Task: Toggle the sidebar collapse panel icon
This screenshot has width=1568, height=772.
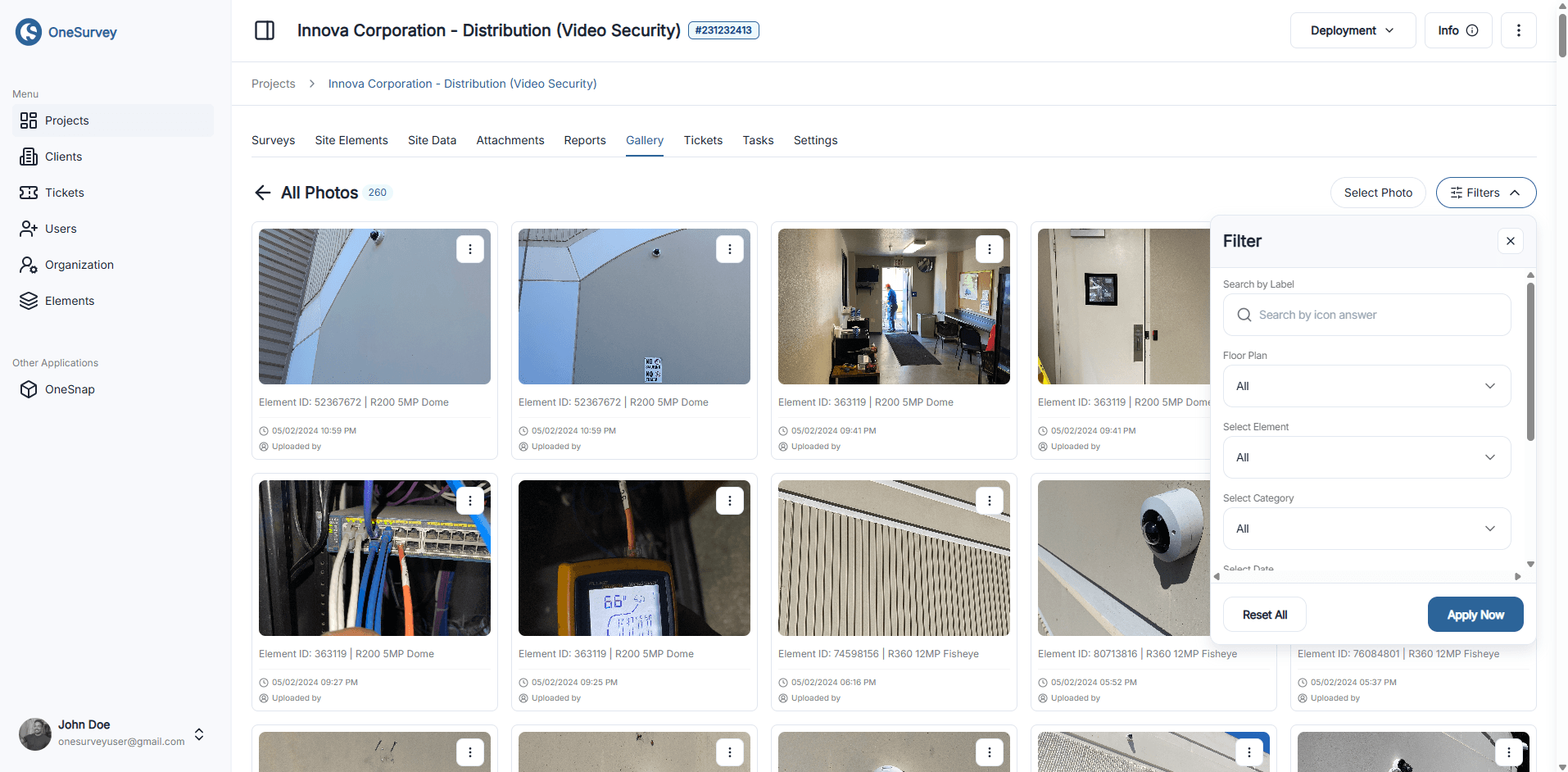Action: click(265, 30)
